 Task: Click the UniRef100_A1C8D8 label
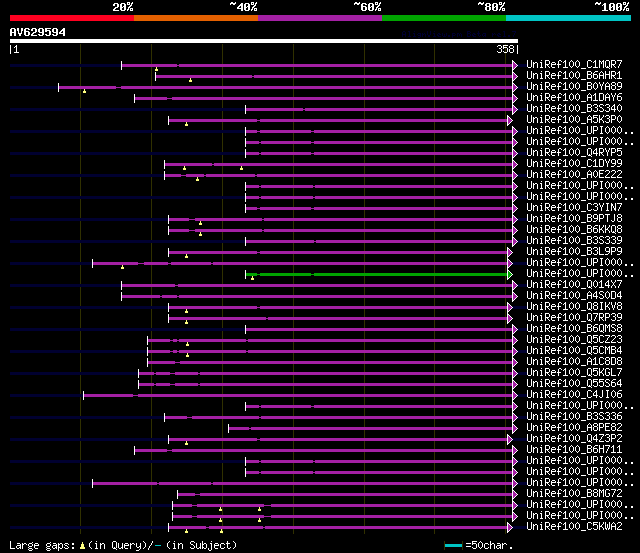tap(574, 362)
